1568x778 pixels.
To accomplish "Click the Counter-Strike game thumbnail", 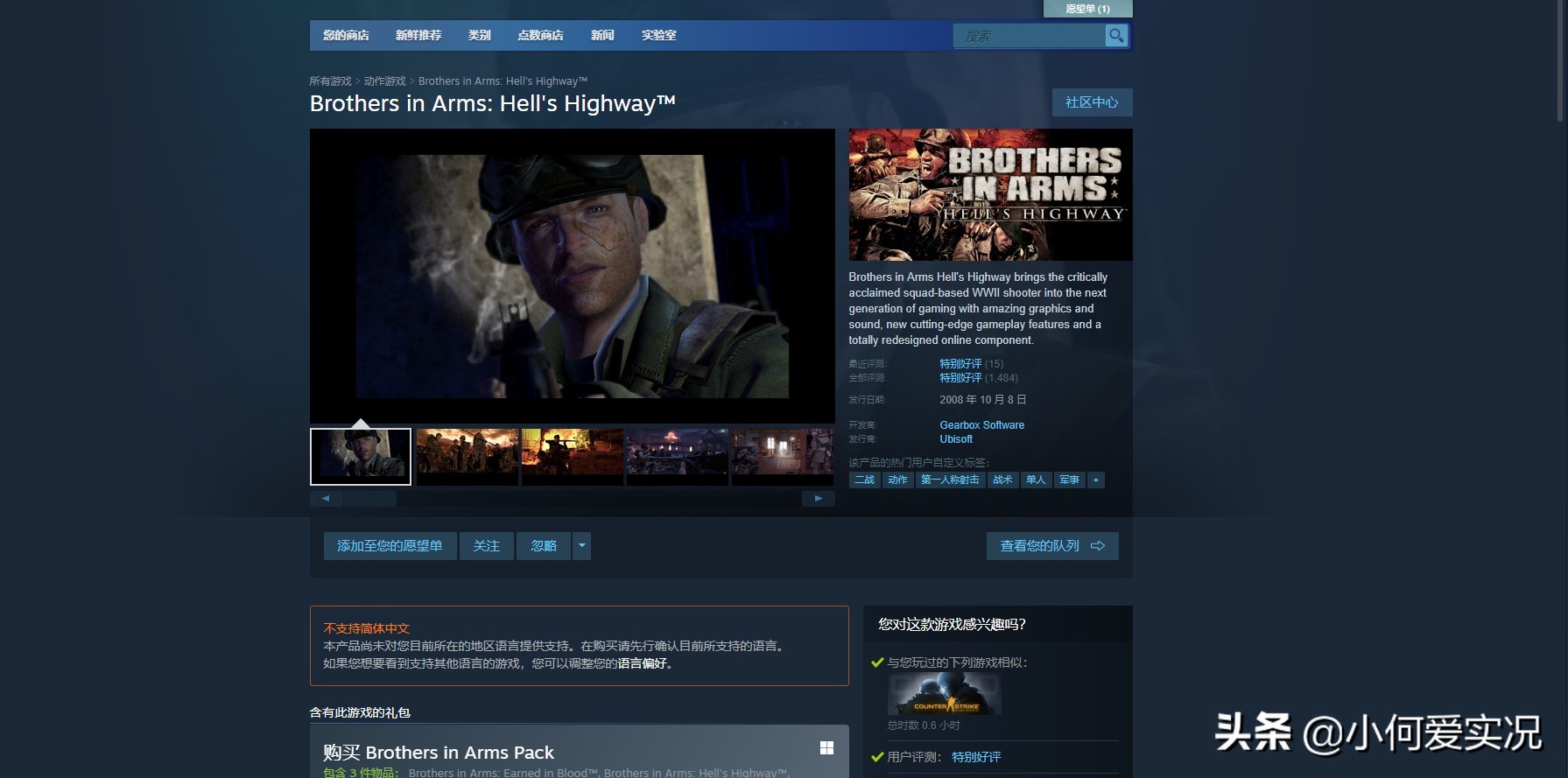I will click(x=945, y=696).
